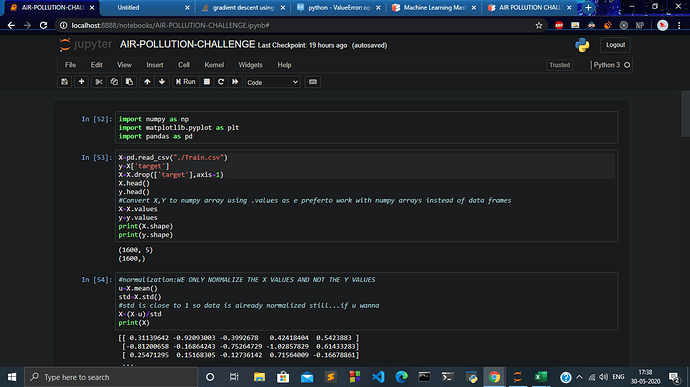Screen dimensions: 690x387
Task: Open File Explorer from taskbar
Action: click(x=259, y=377)
